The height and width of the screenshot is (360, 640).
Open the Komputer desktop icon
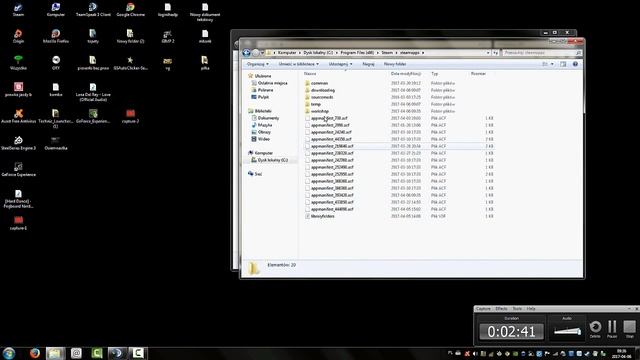pos(56,10)
